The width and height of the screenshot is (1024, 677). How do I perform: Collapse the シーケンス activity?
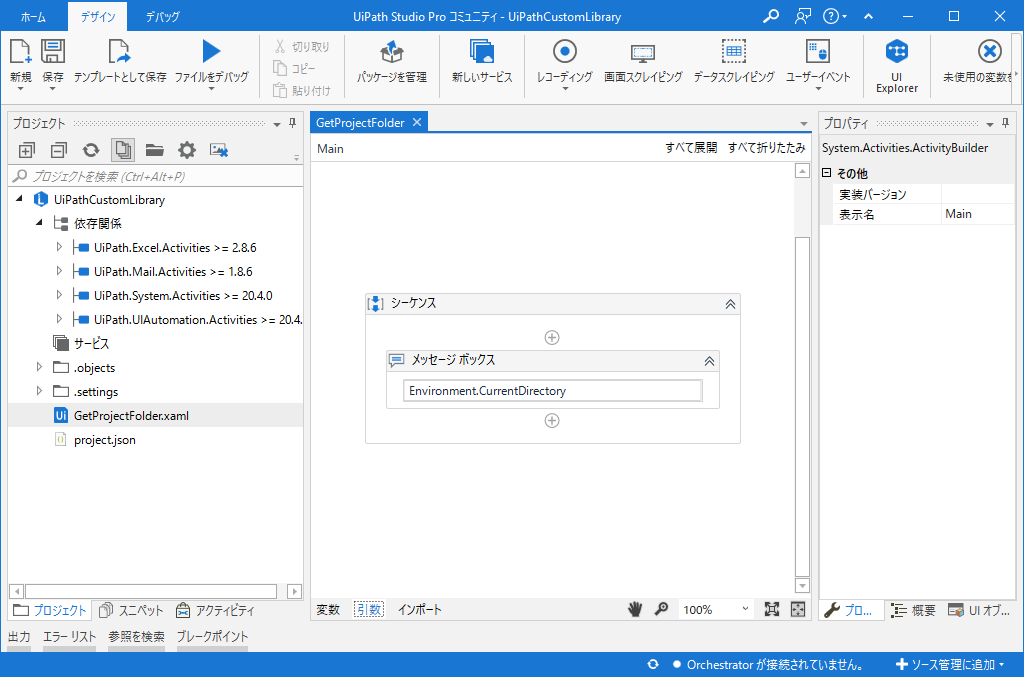pos(730,304)
